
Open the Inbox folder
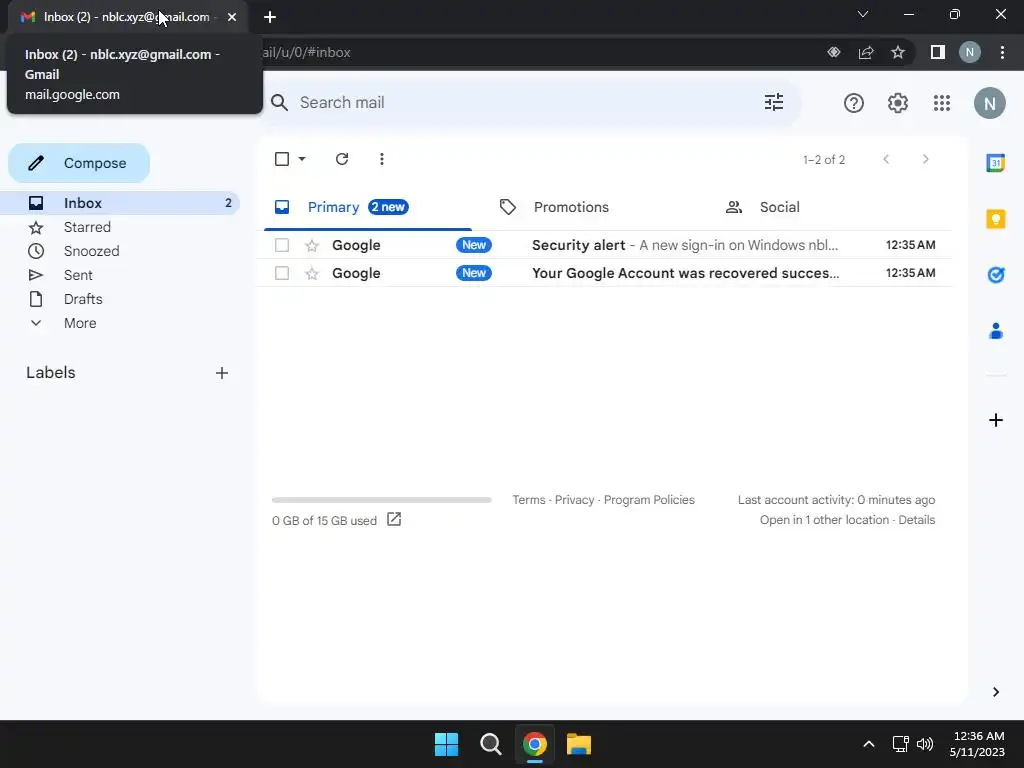[120, 203]
